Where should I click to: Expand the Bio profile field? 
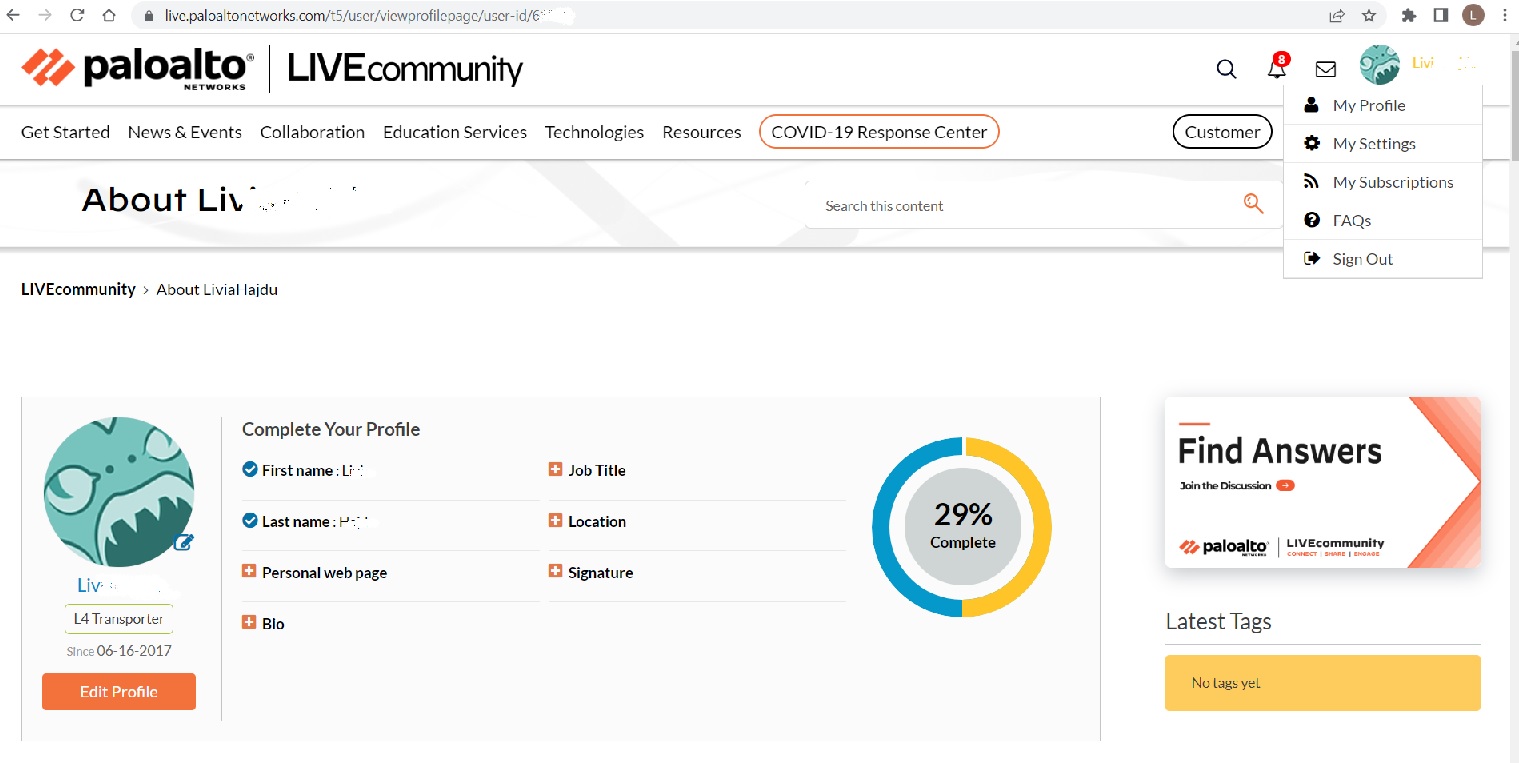(x=249, y=623)
